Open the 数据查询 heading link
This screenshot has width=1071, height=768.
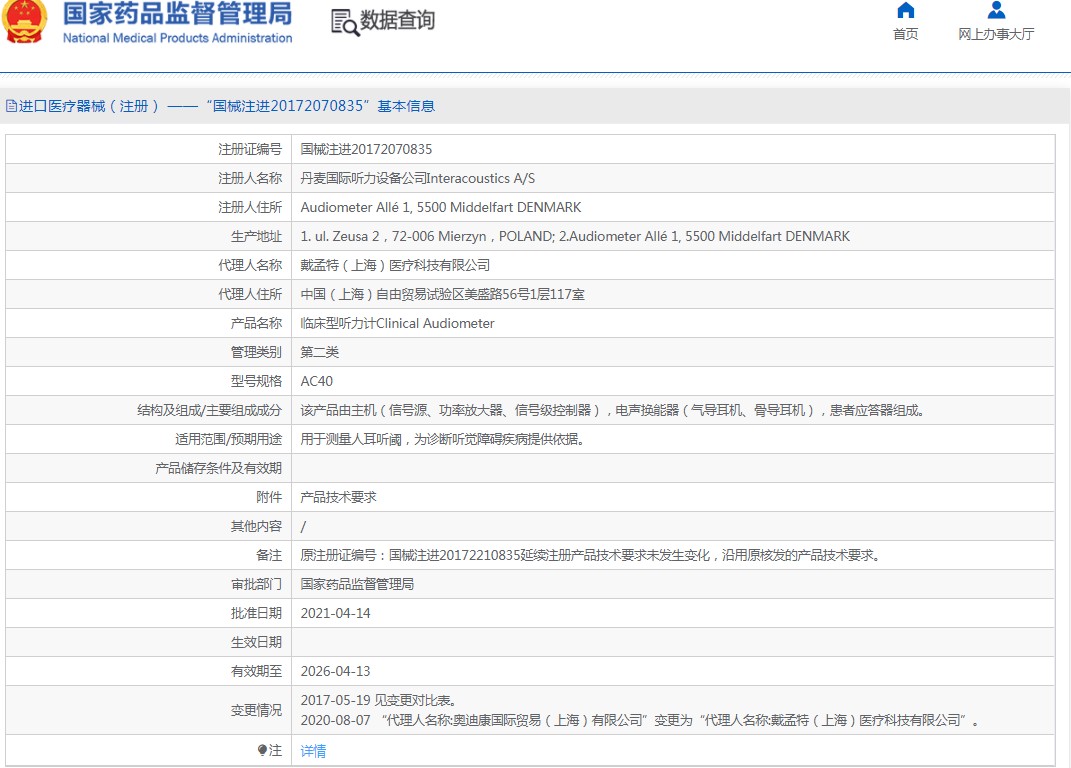[398, 20]
